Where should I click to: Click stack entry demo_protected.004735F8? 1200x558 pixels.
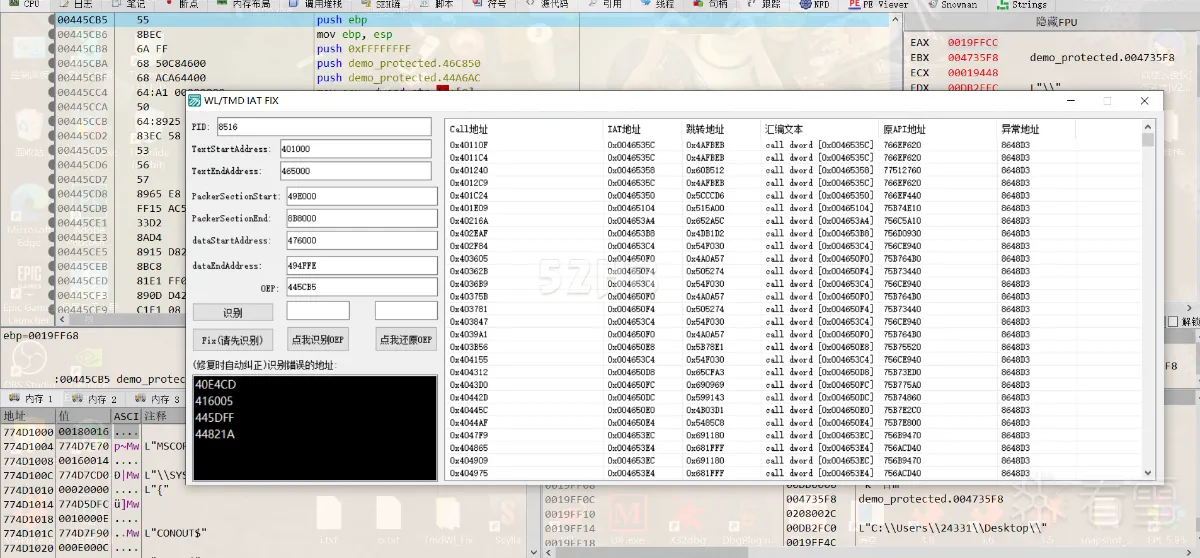(x=930, y=499)
